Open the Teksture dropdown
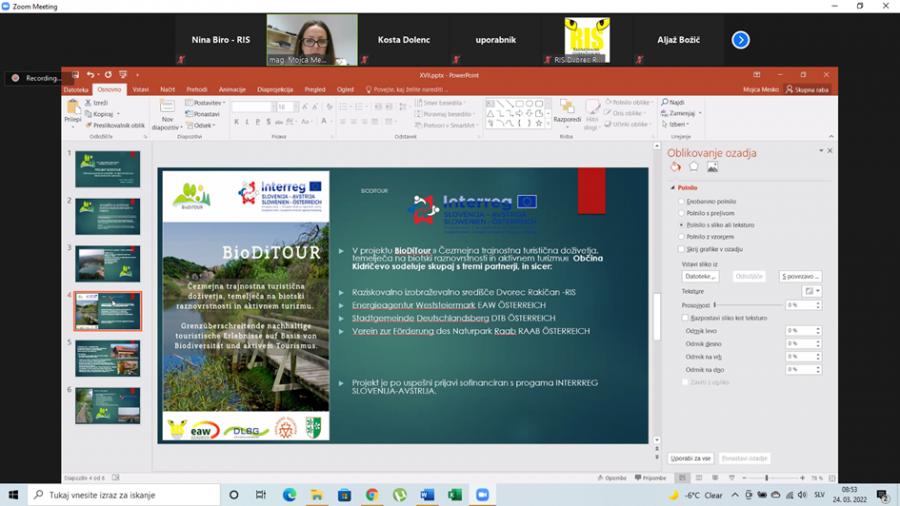This screenshot has height=506, width=900. (x=813, y=291)
